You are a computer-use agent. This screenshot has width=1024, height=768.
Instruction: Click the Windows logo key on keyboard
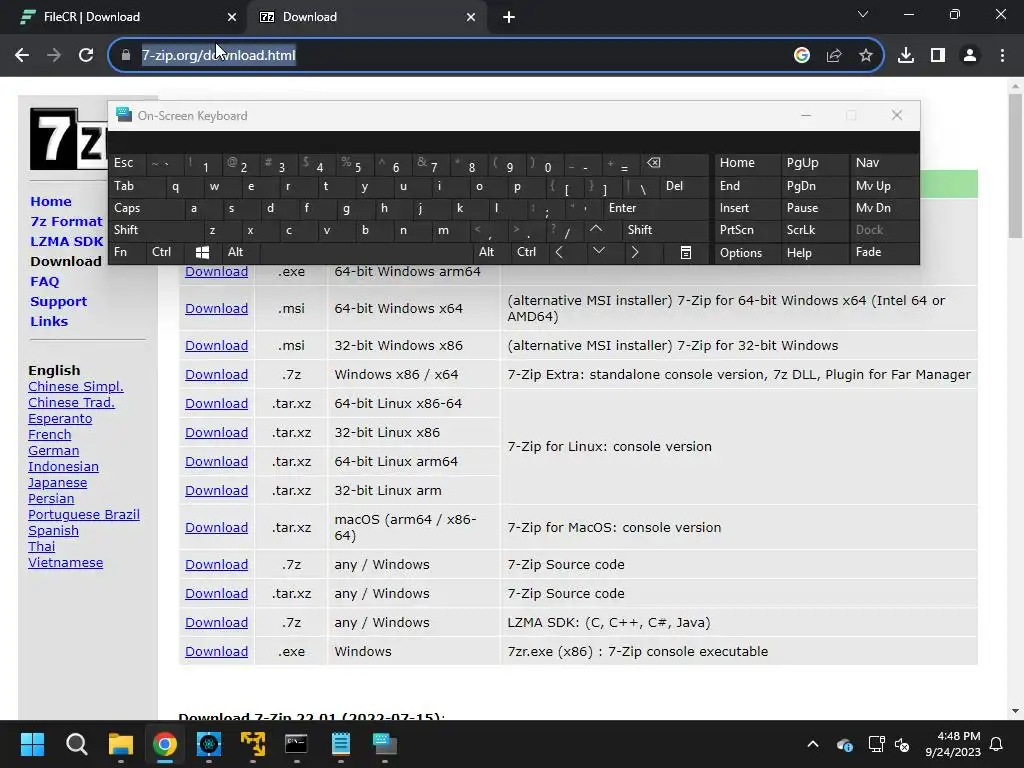click(202, 252)
